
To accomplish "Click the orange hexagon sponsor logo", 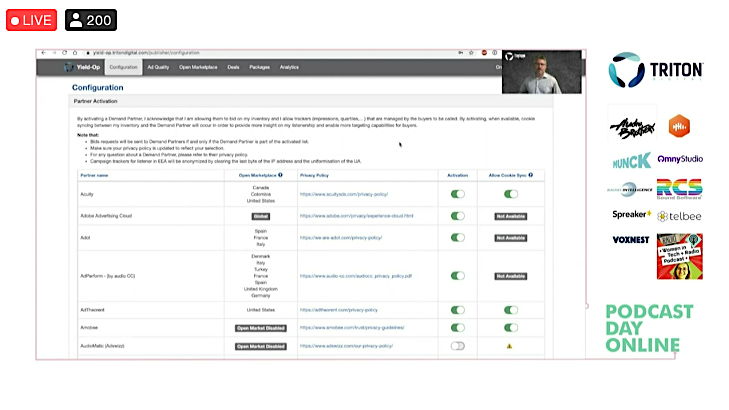I will (x=679, y=126).
